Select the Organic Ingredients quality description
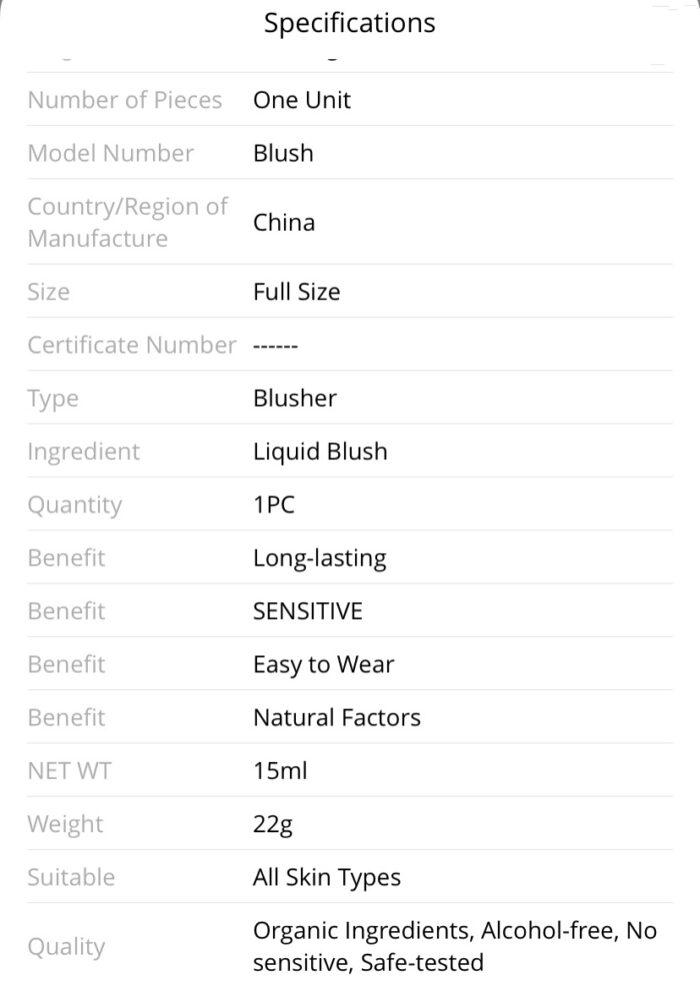This screenshot has width=700, height=986. click(x=455, y=946)
